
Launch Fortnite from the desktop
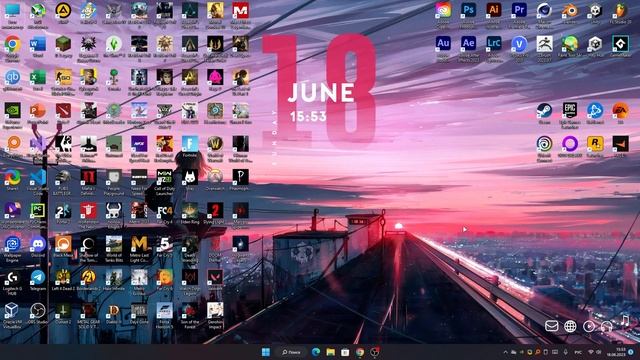point(190,144)
